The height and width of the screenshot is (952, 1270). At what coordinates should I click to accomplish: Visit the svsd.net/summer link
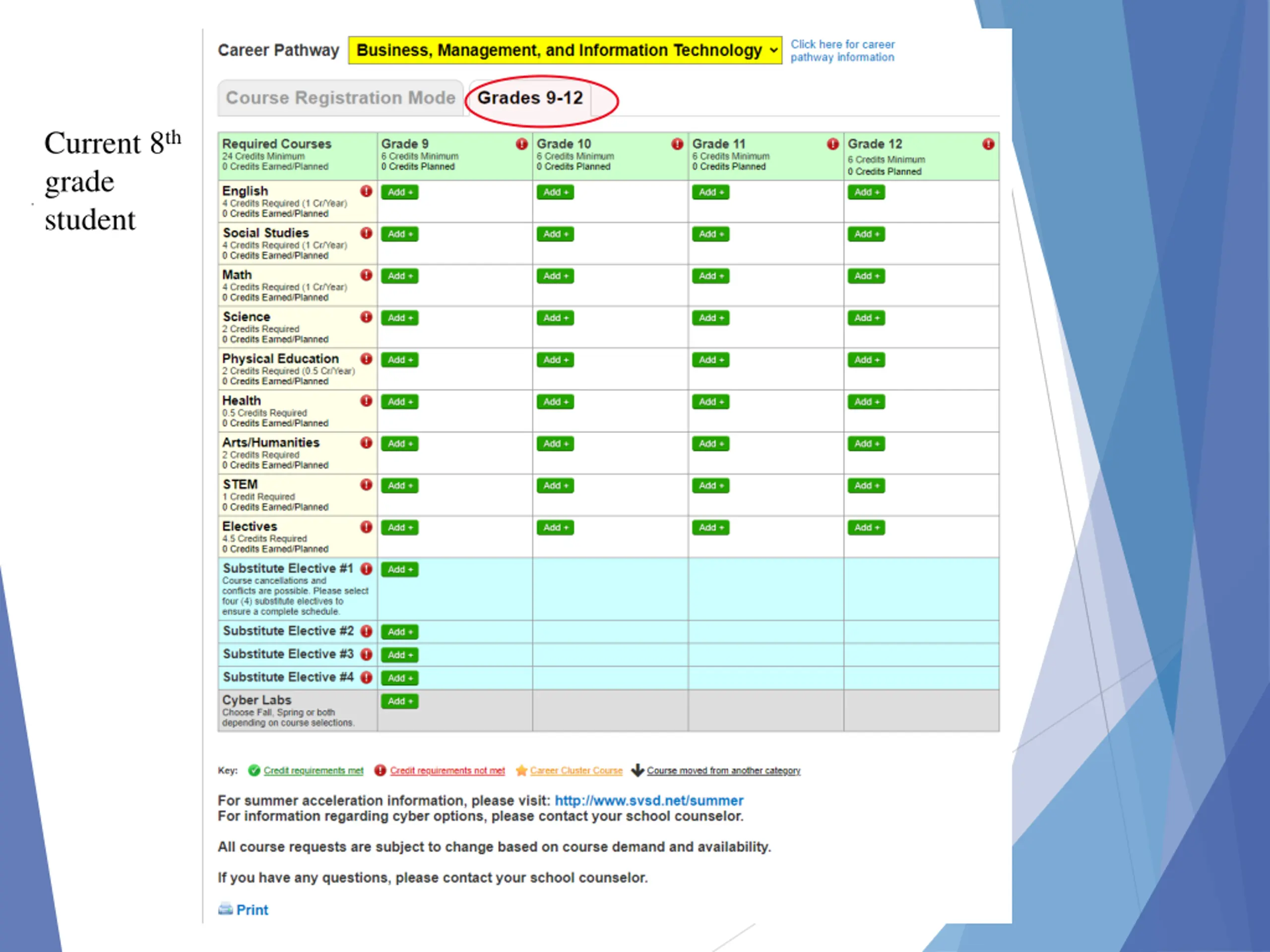[x=649, y=800]
